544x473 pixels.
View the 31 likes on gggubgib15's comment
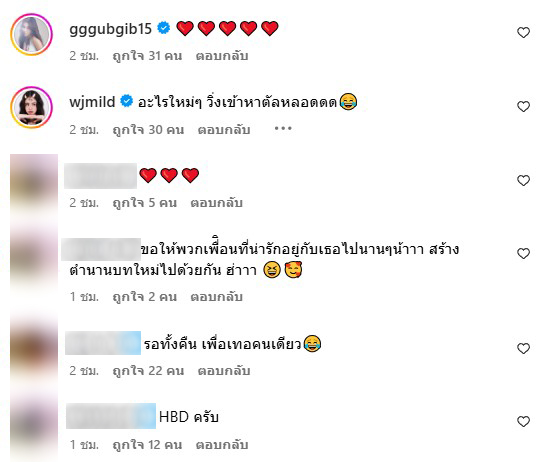pyautogui.click(x=147, y=56)
